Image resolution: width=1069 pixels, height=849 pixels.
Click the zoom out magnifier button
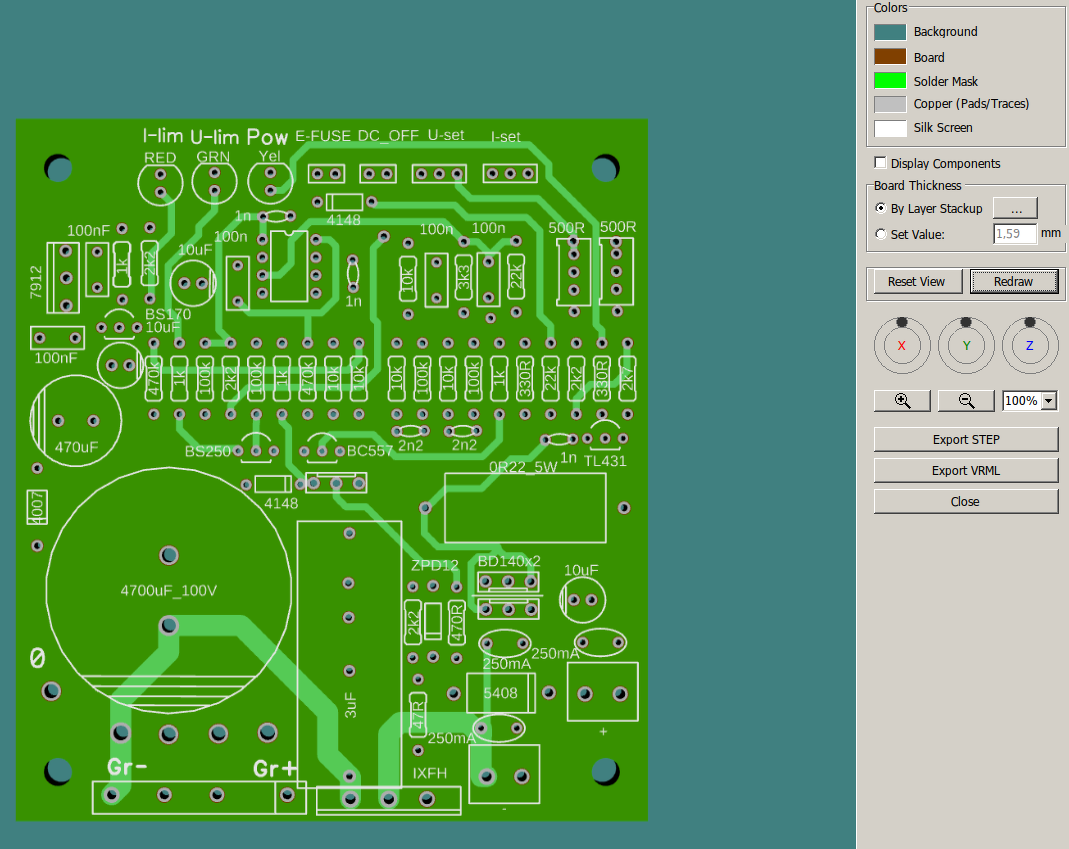(x=966, y=400)
